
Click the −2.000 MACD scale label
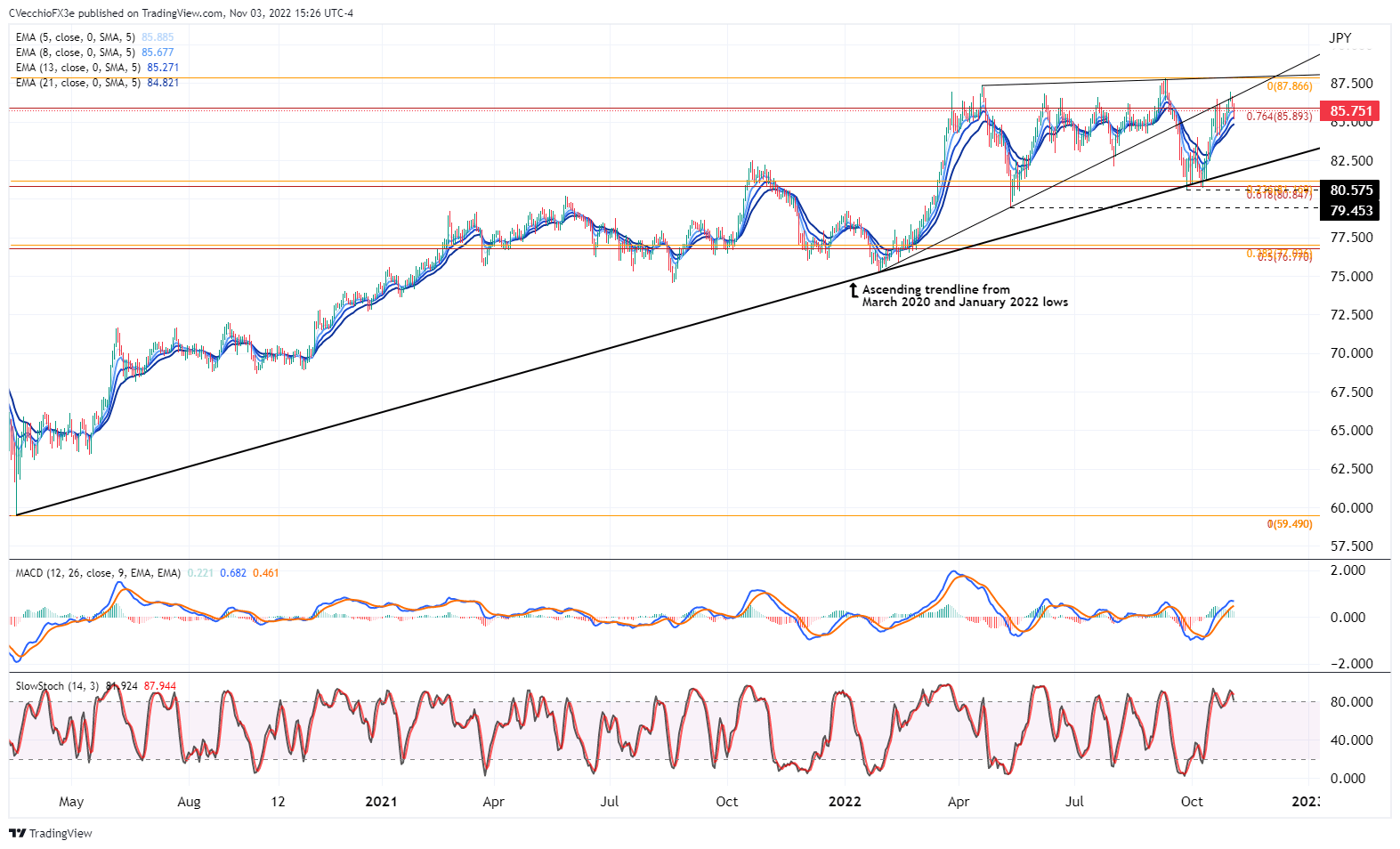point(1351,664)
